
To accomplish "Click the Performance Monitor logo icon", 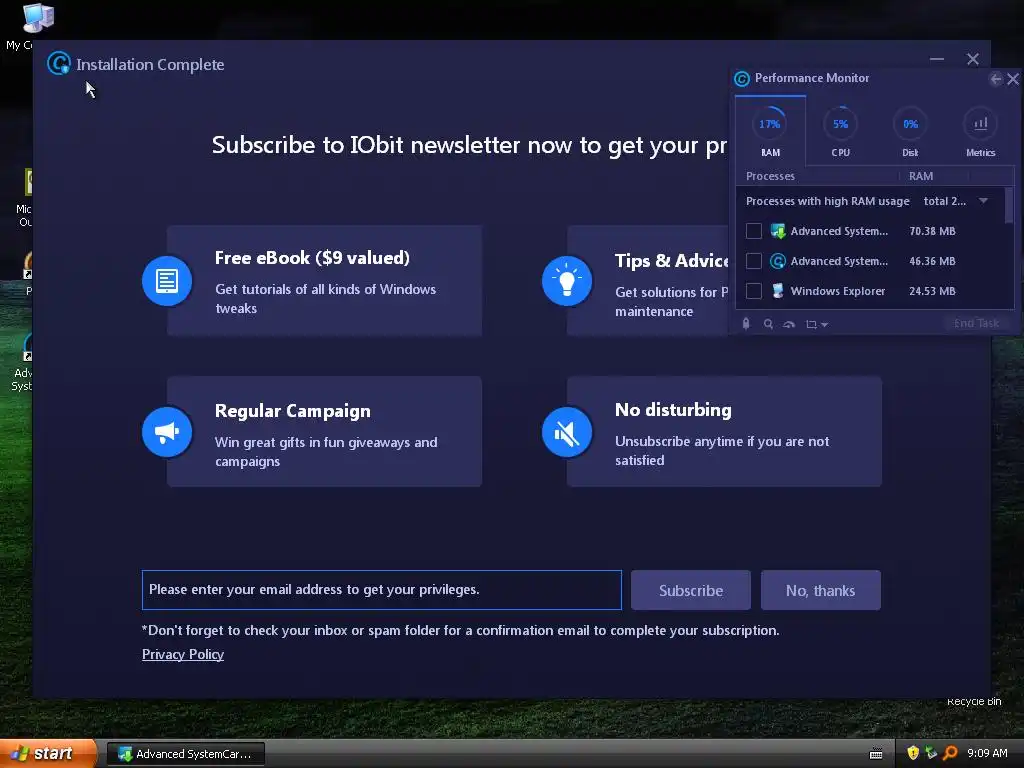I will pyautogui.click(x=742, y=78).
